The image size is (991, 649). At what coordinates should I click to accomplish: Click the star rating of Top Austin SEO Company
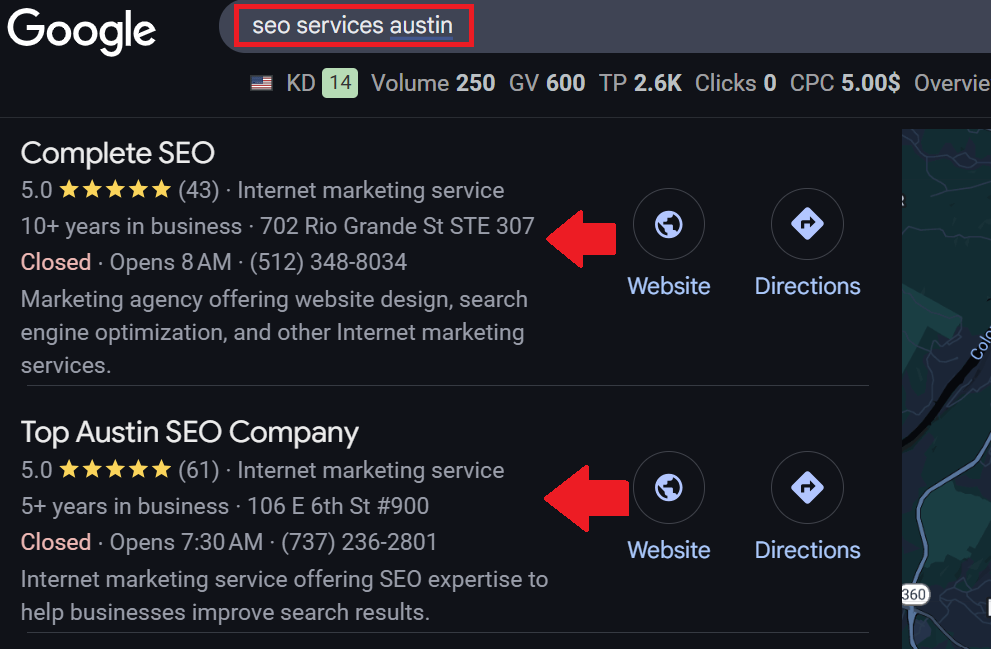pos(96,470)
